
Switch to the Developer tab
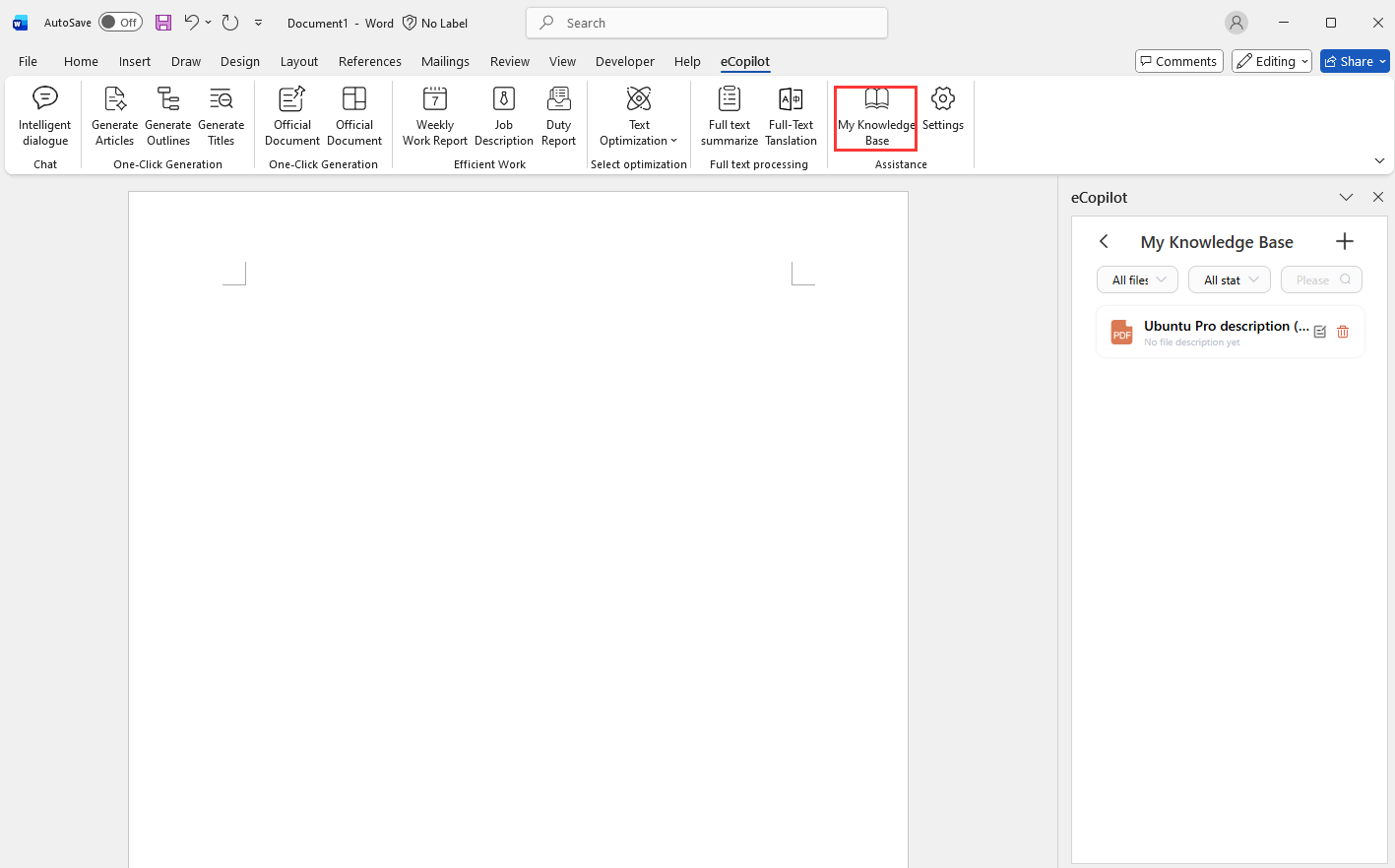624,61
